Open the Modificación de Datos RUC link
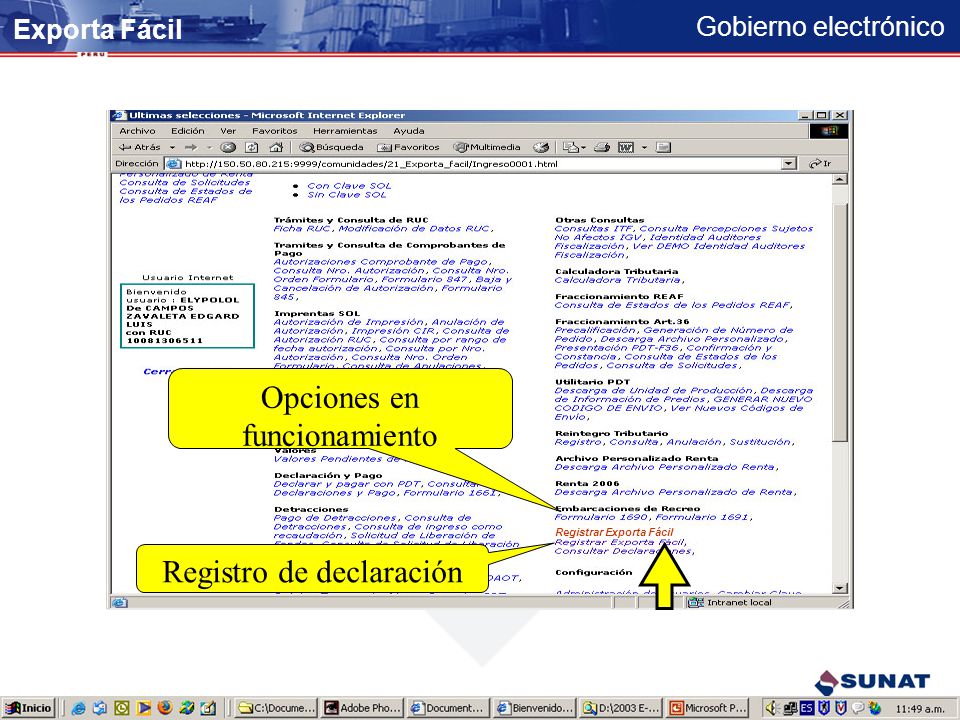 coord(414,229)
